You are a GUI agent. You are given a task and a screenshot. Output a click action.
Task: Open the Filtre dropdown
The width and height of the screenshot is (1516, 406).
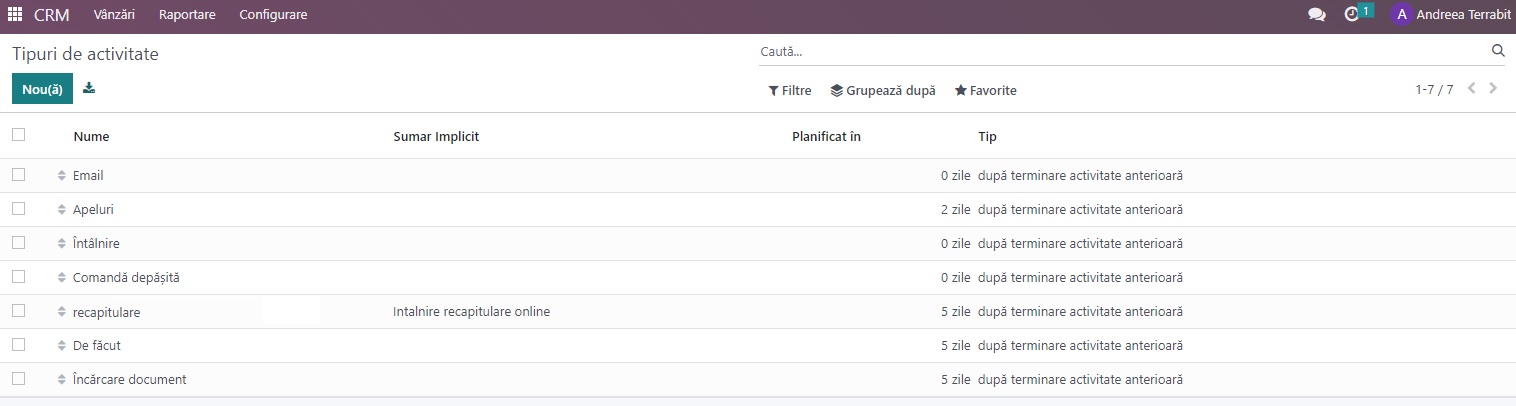[x=790, y=90]
